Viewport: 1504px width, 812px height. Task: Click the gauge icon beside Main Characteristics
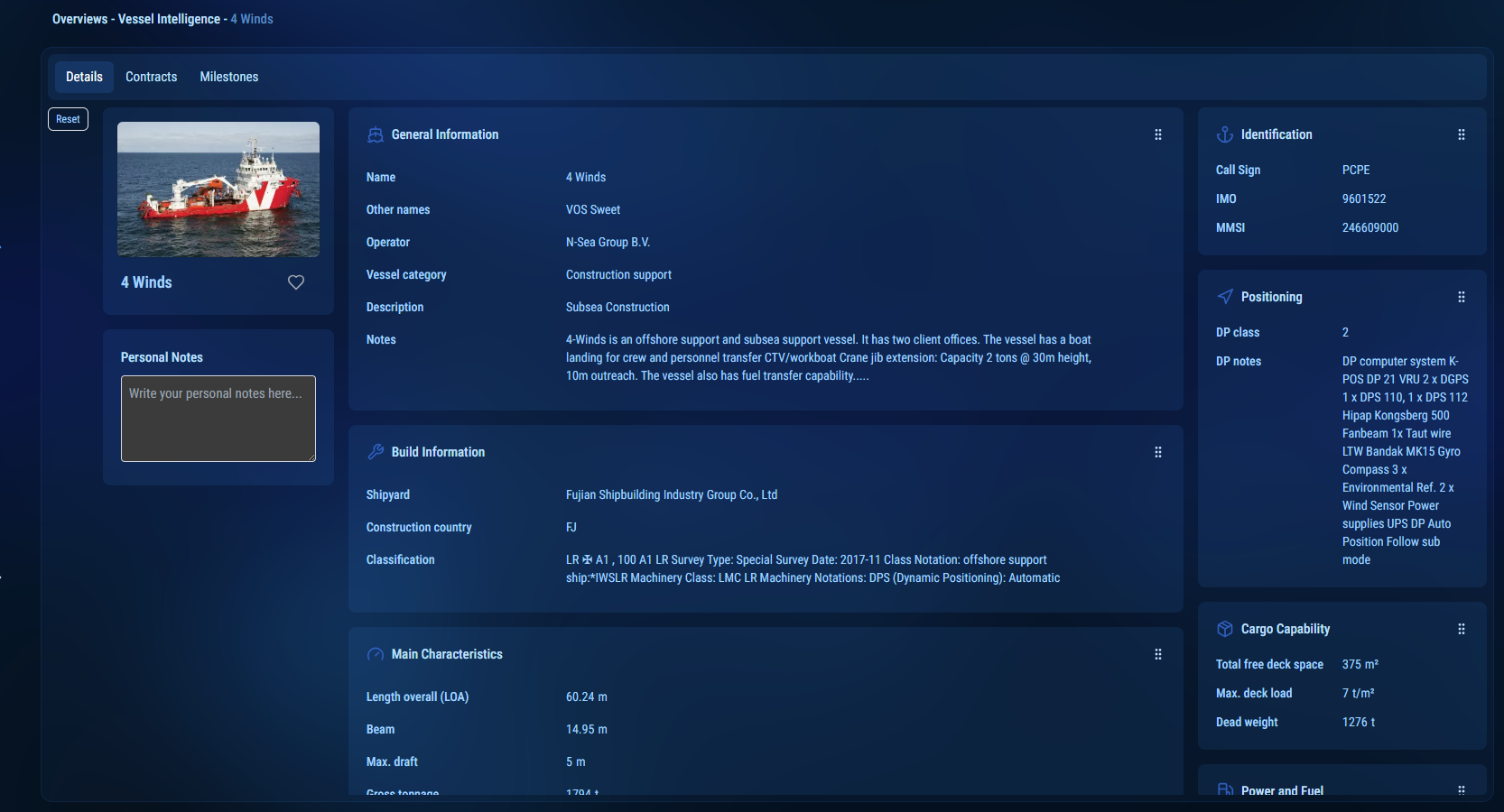(x=376, y=654)
